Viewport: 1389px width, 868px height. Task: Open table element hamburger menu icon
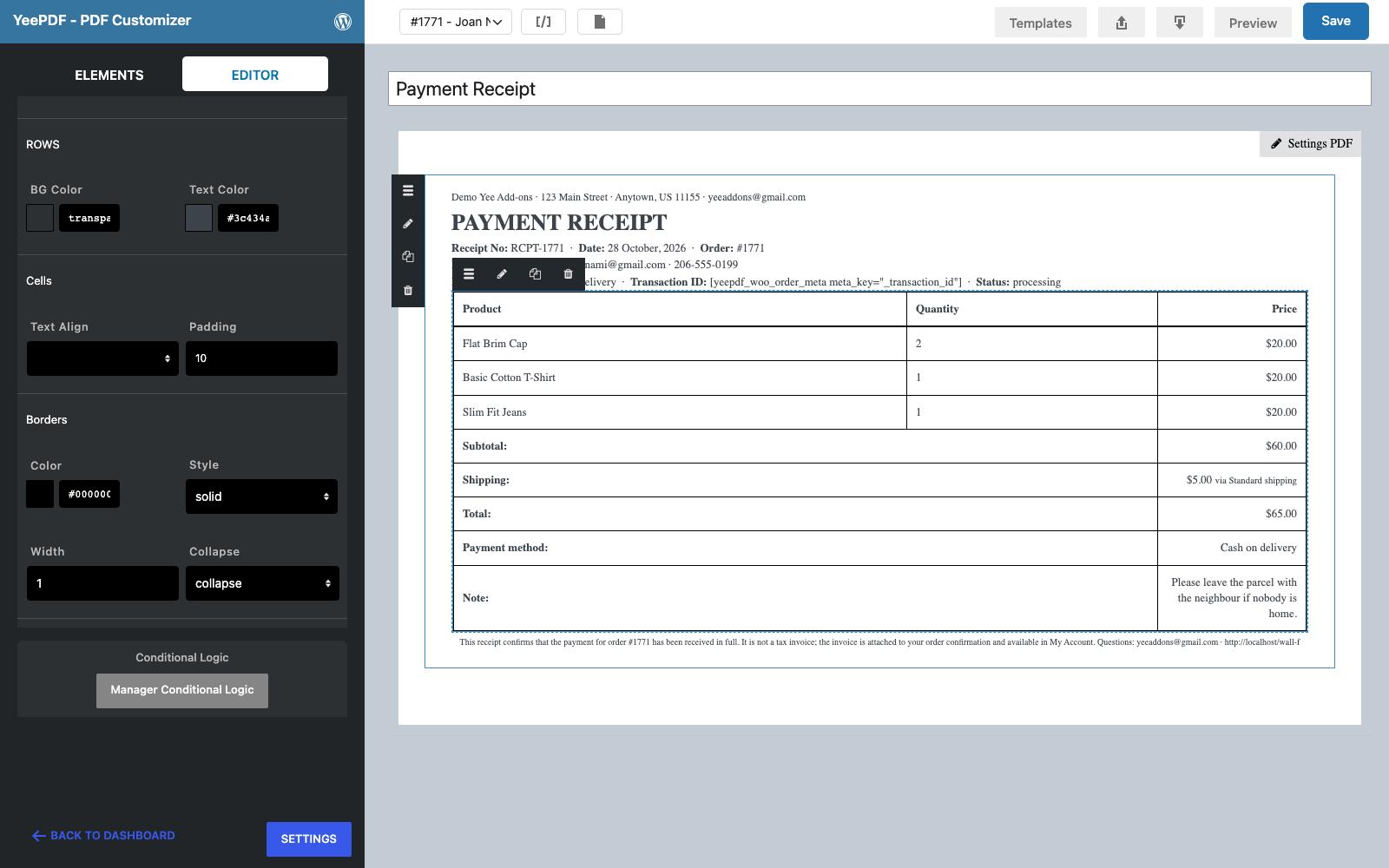469,274
